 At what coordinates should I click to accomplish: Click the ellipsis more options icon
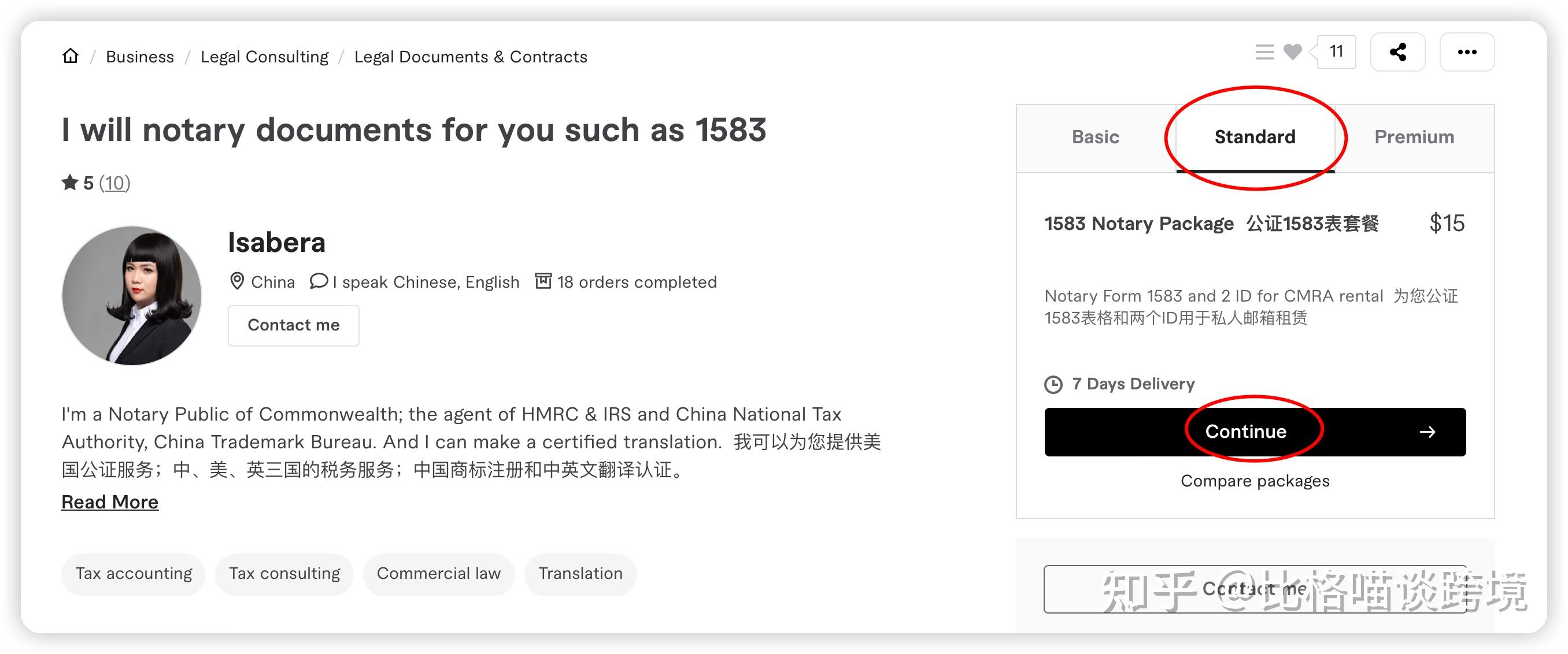click(x=1467, y=53)
